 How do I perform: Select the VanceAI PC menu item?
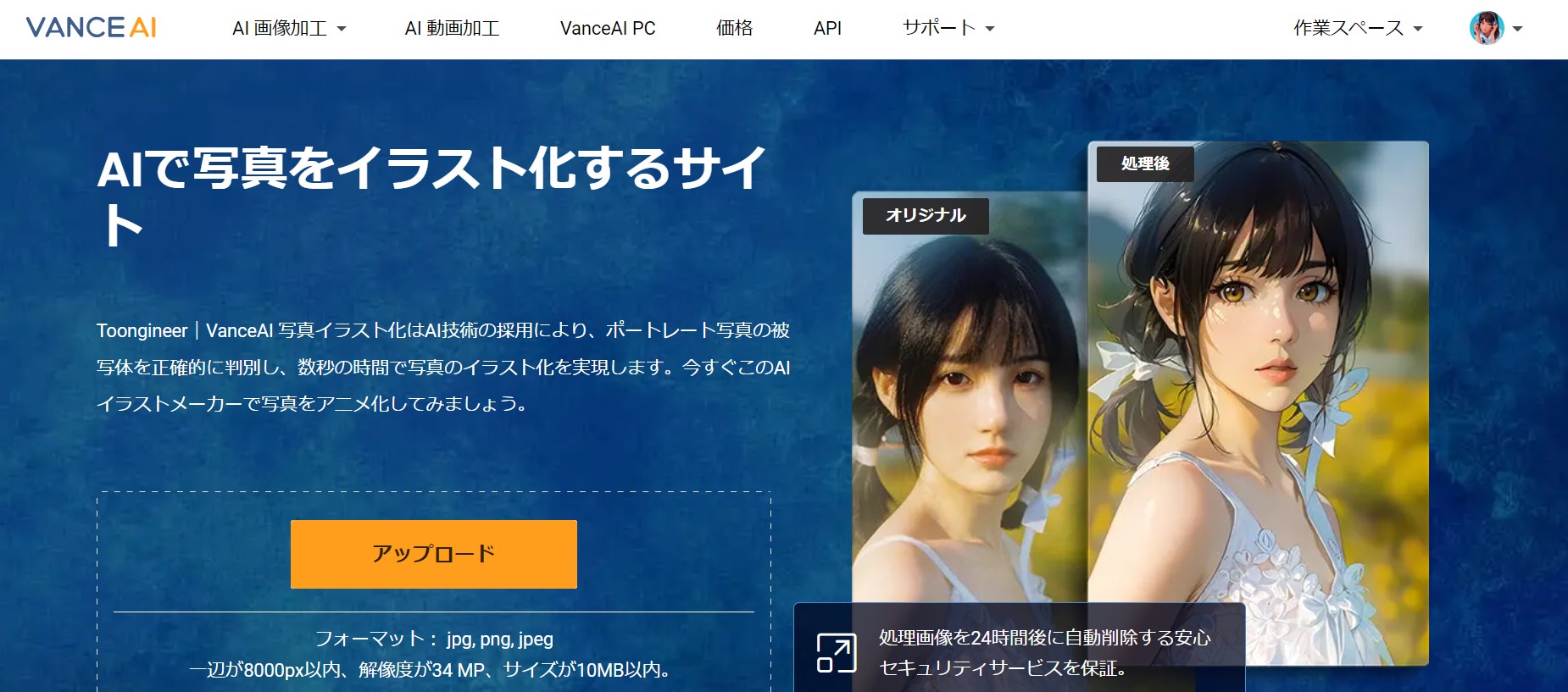608,29
